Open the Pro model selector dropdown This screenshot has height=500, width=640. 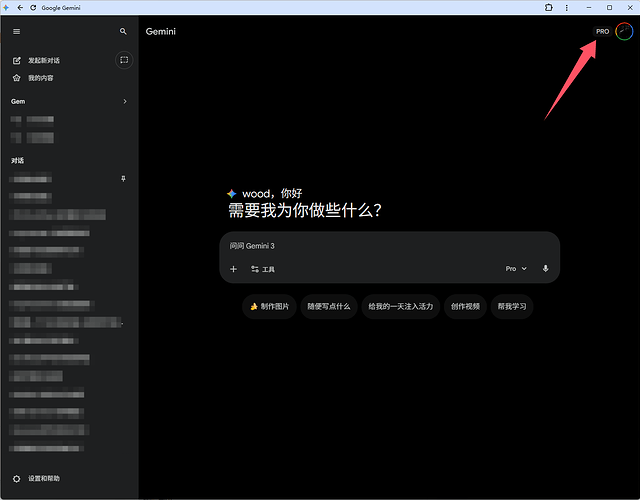[516, 269]
